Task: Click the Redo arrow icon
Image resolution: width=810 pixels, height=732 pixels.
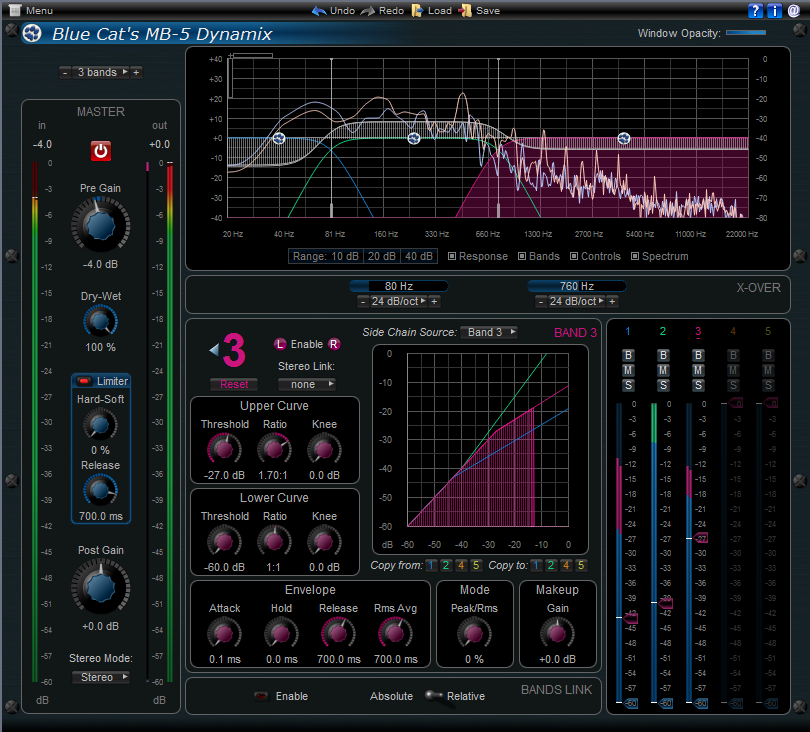Action: click(x=367, y=10)
